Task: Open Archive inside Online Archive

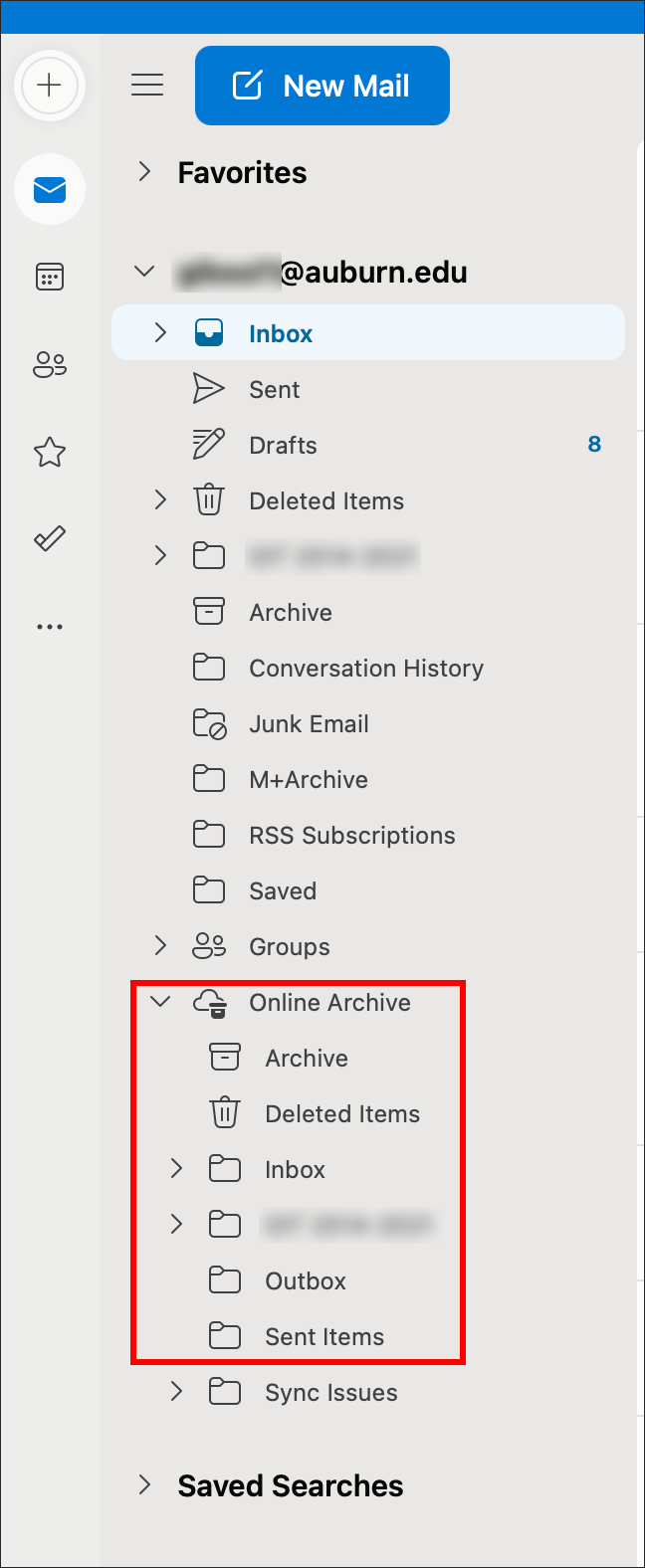Action: click(307, 1059)
